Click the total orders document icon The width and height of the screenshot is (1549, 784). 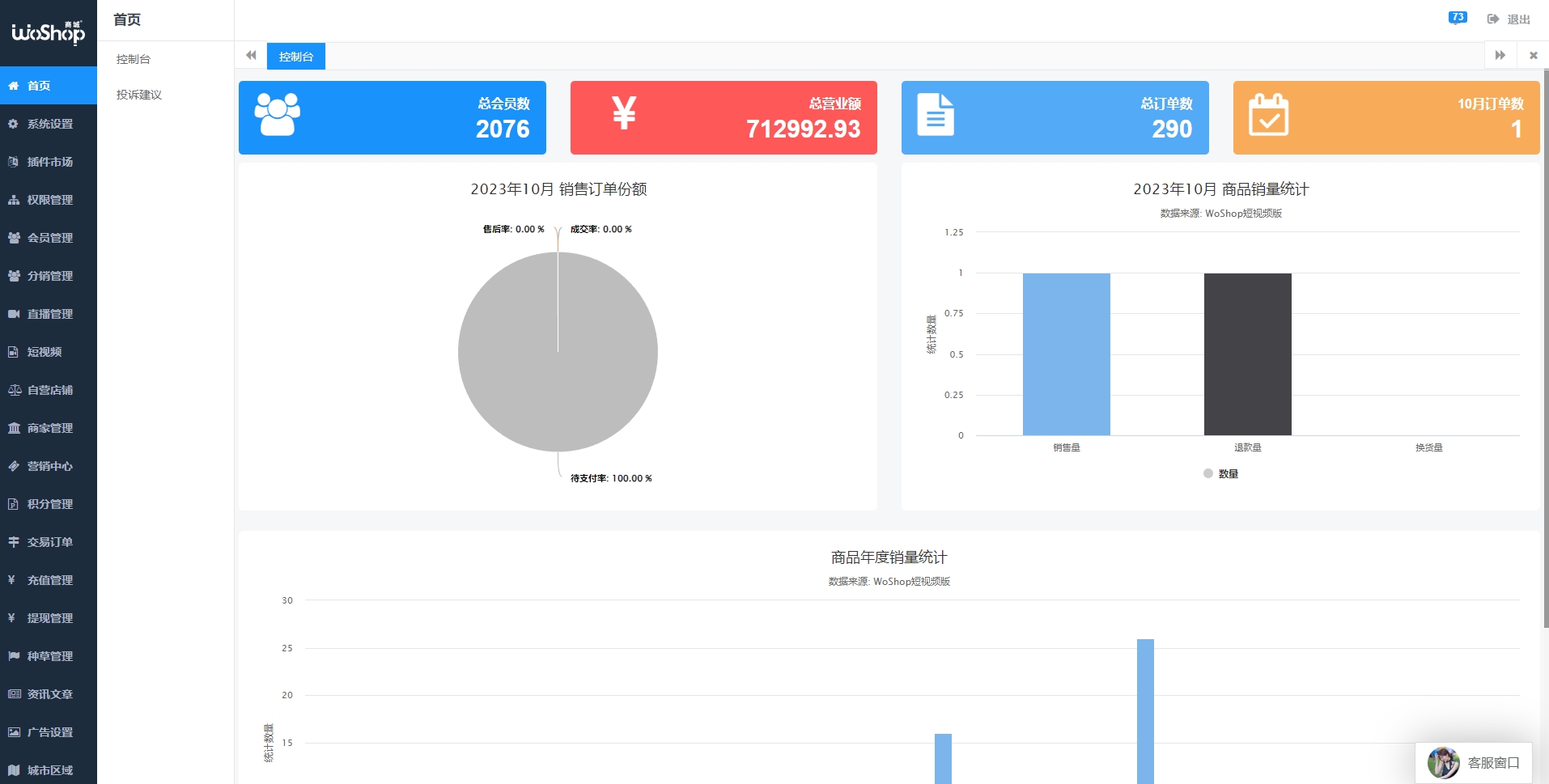tap(935, 115)
